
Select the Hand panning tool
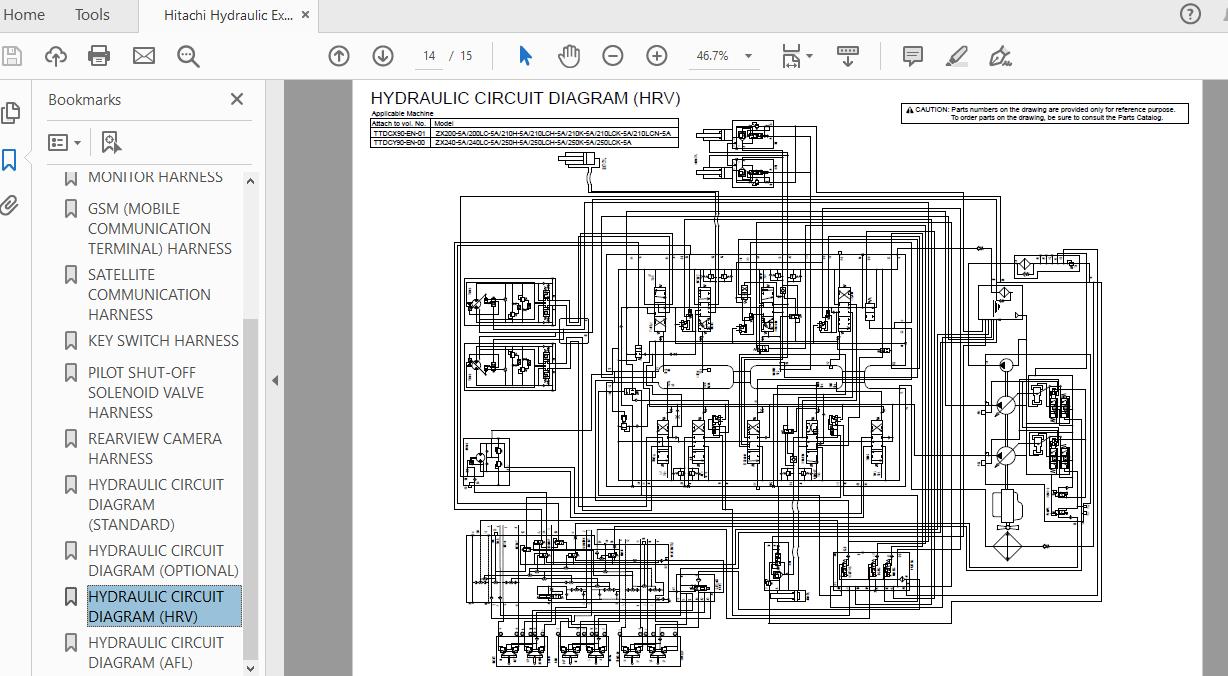coord(569,56)
